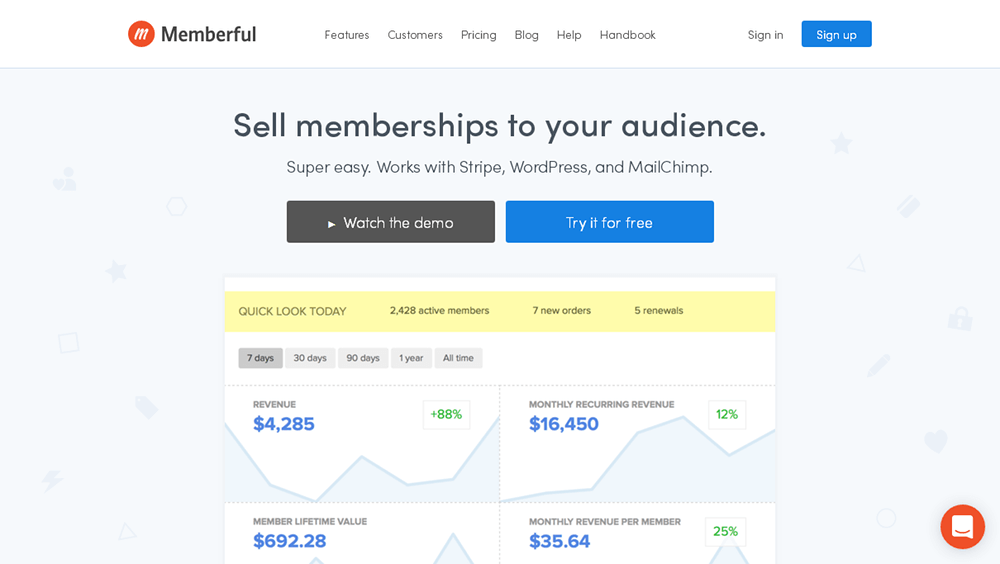Open the Pricing page

(478, 35)
